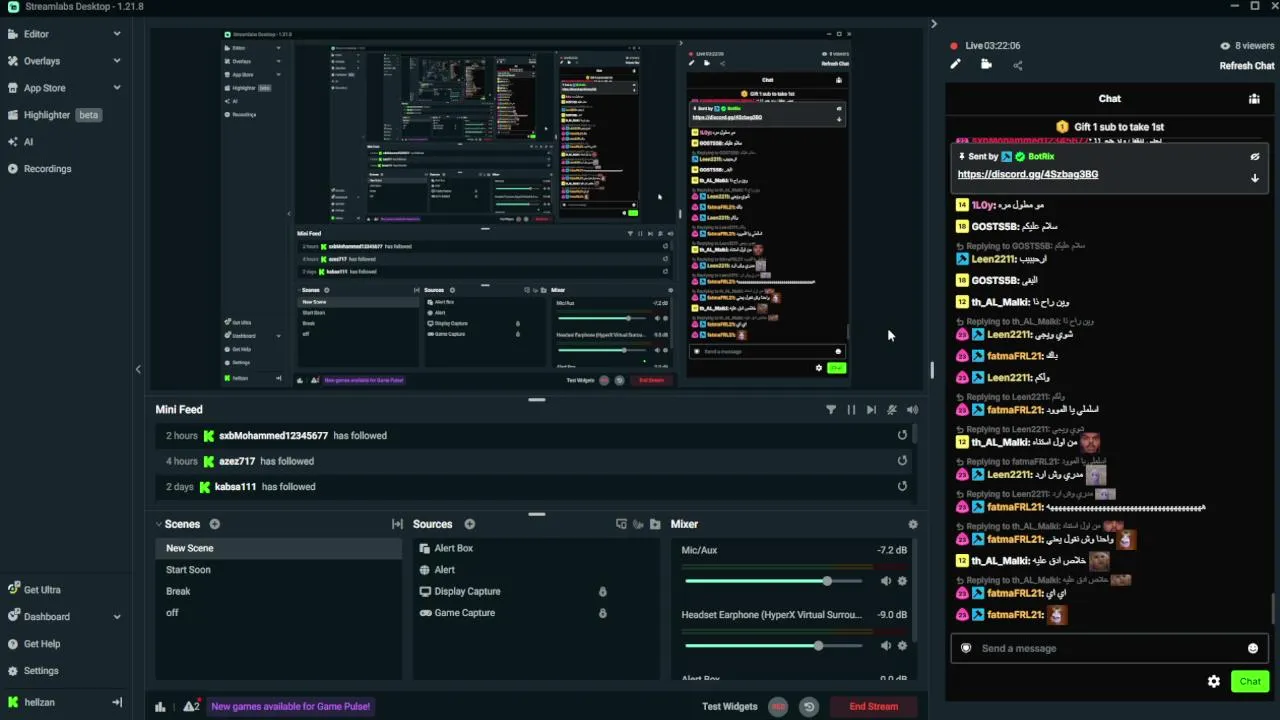The image size is (1280, 720).
Task: Replay the azez717 follow alert
Action: (902, 461)
